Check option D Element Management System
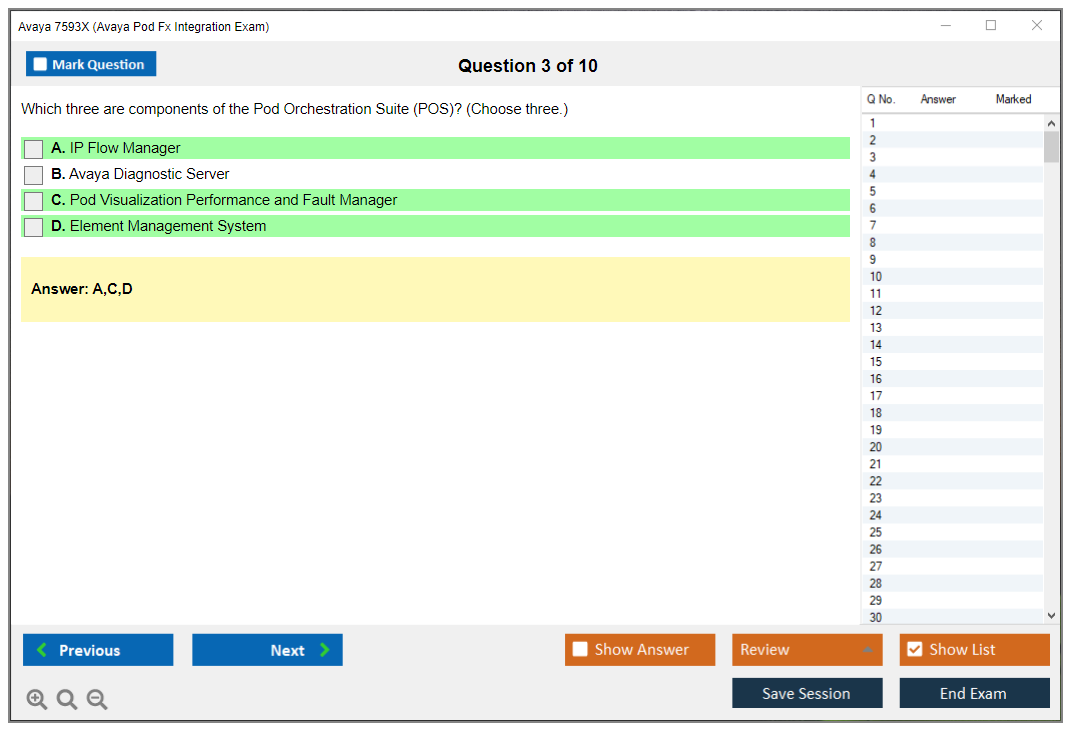 34,227
